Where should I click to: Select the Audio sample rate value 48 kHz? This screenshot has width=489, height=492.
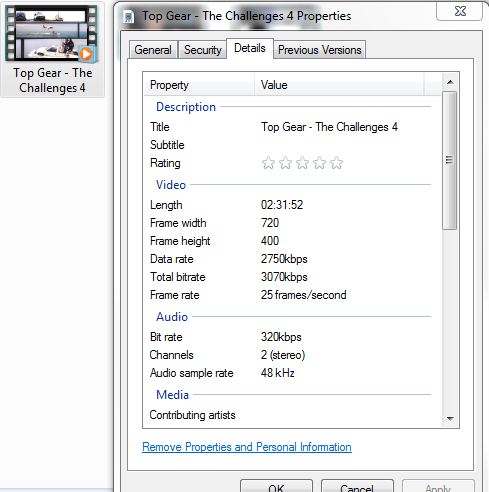[277, 373]
